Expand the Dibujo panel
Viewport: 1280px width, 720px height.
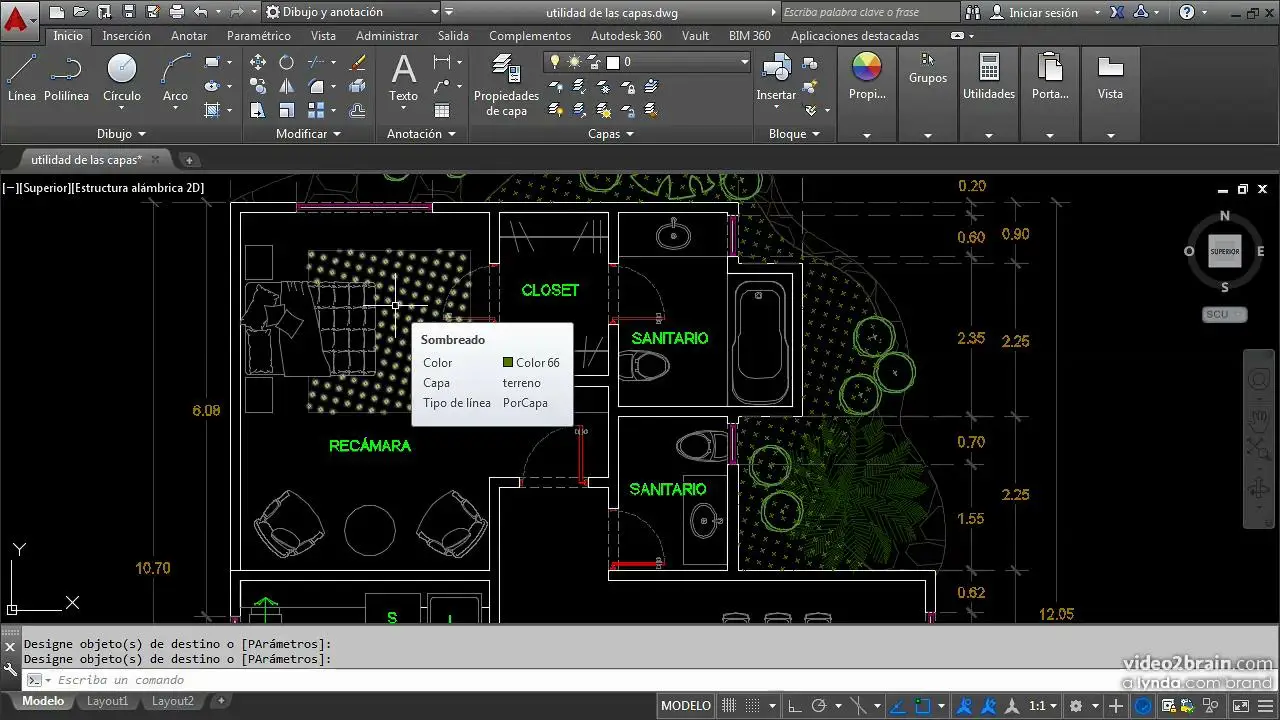click(121, 133)
